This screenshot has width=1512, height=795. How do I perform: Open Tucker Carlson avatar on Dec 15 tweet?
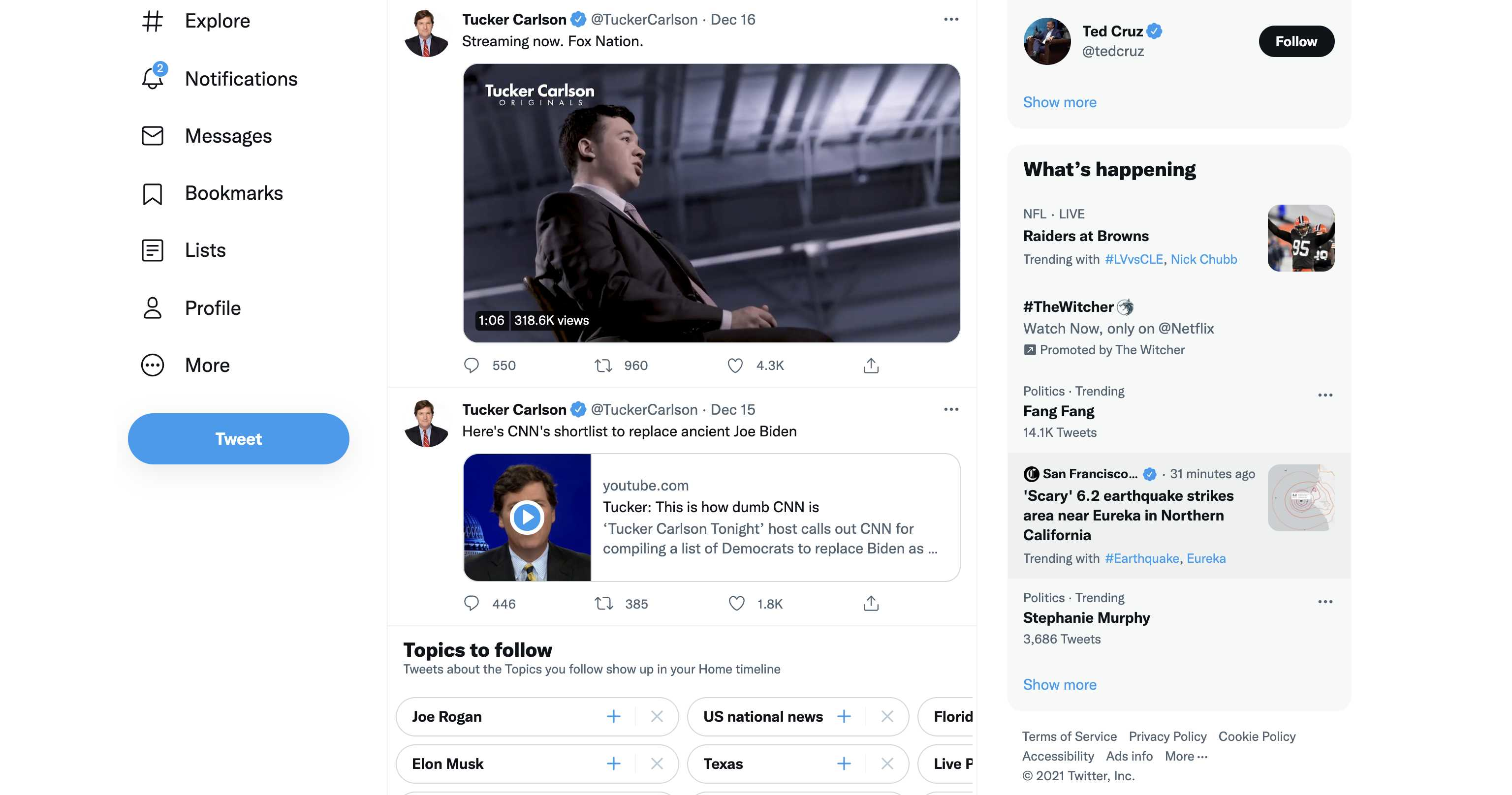pyautogui.click(x=426, y=424)
